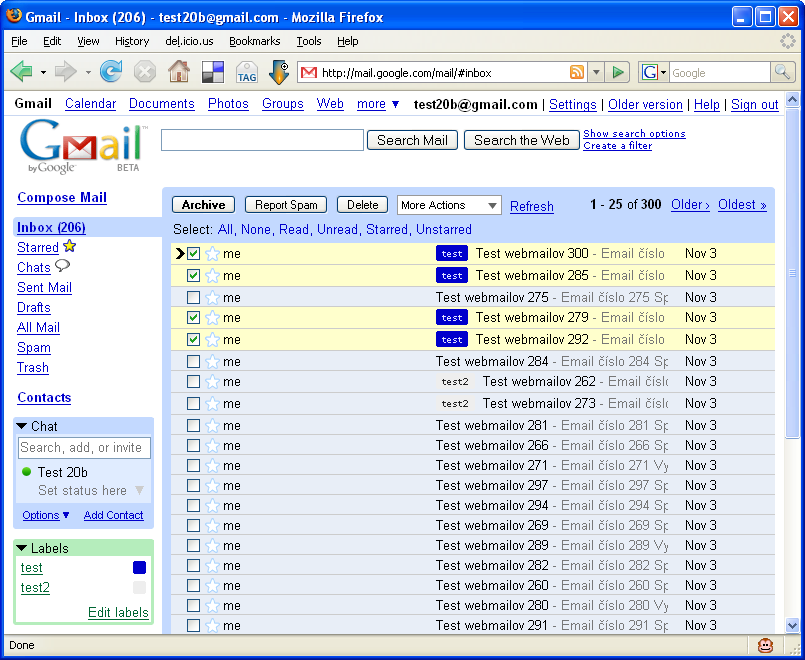
Task: Click the Report Spam button
Action: coord(286,205)
